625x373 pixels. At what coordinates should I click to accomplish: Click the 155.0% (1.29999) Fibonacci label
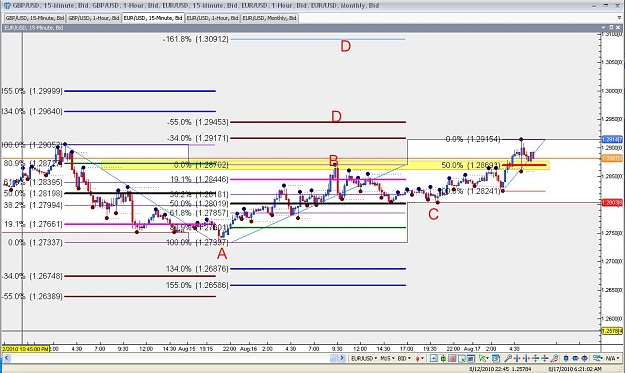(32, 91)
